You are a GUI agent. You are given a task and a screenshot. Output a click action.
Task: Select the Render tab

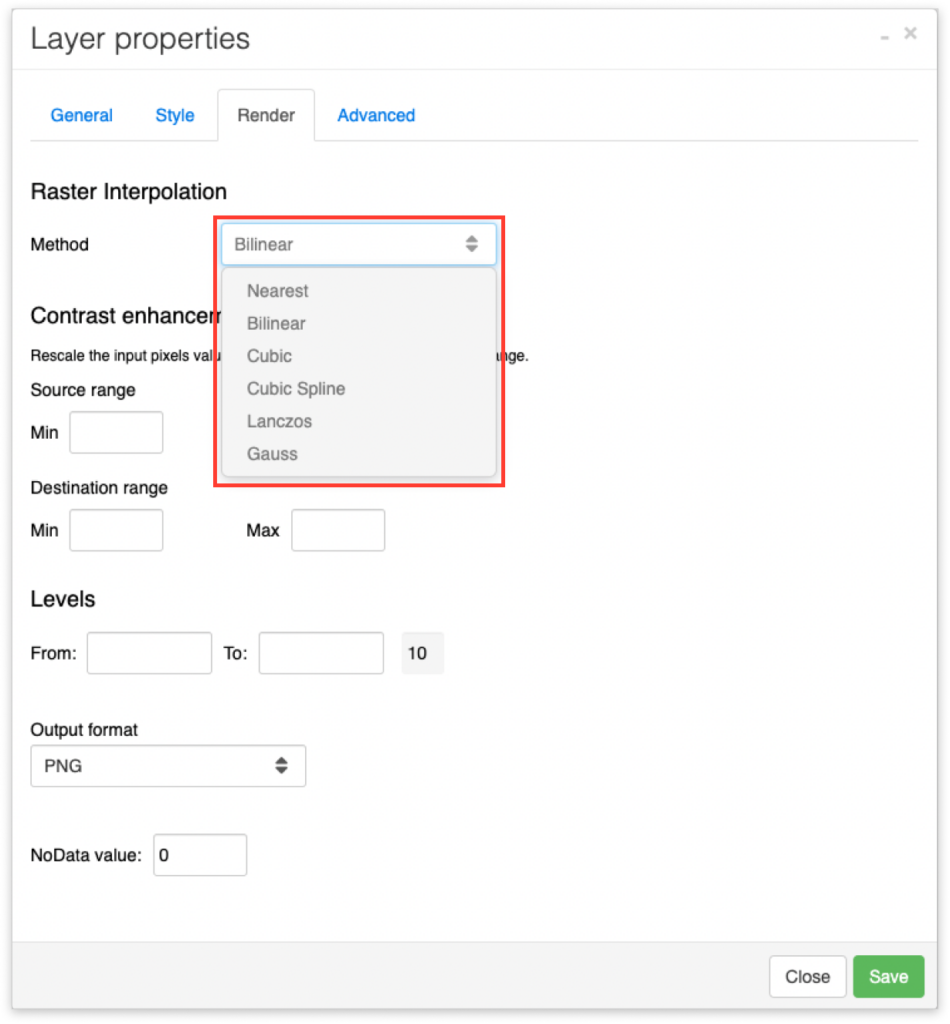click(x=265, y=114)
